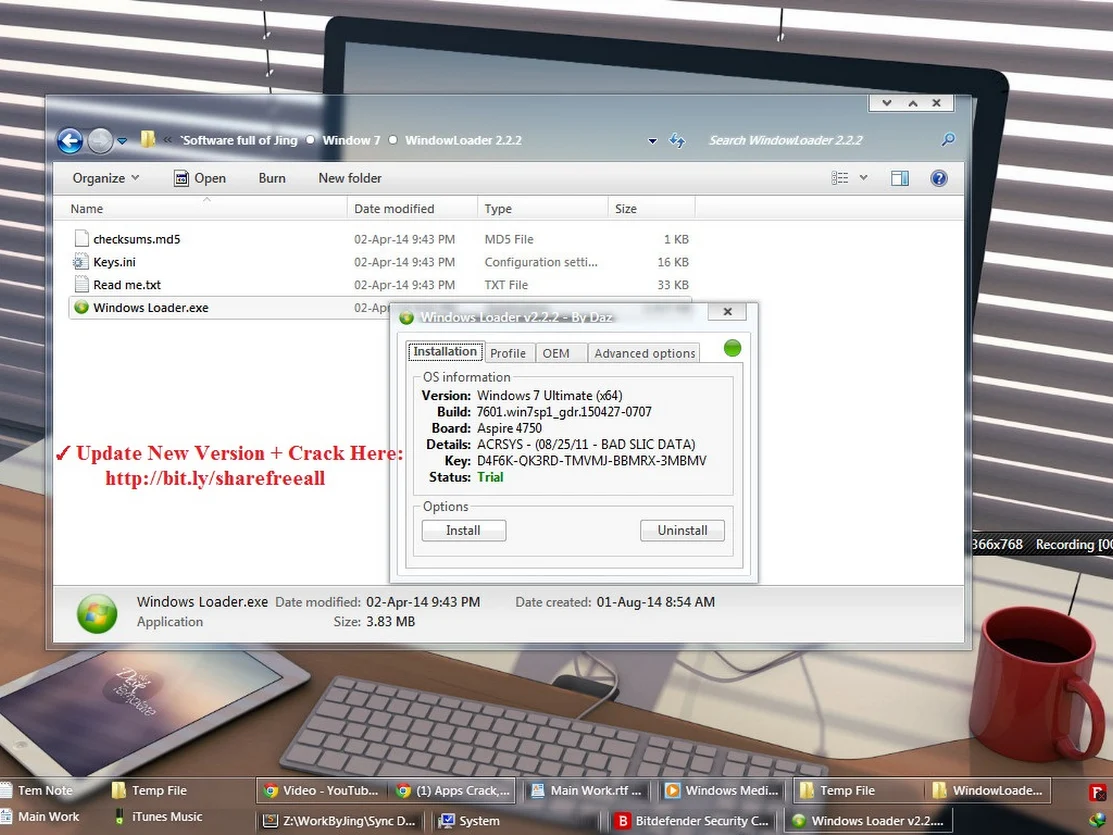Screen dimensions: 1113x835
Task: Open iTunes Music taskbar shortcut
Action: click(x=158, y=817)
